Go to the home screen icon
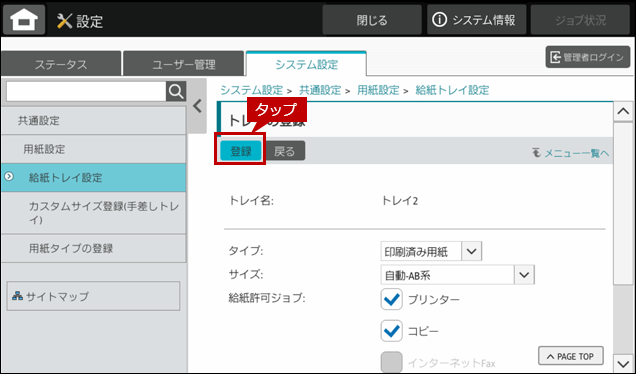The height and width of the screenshot is (374, 636). 24,19
